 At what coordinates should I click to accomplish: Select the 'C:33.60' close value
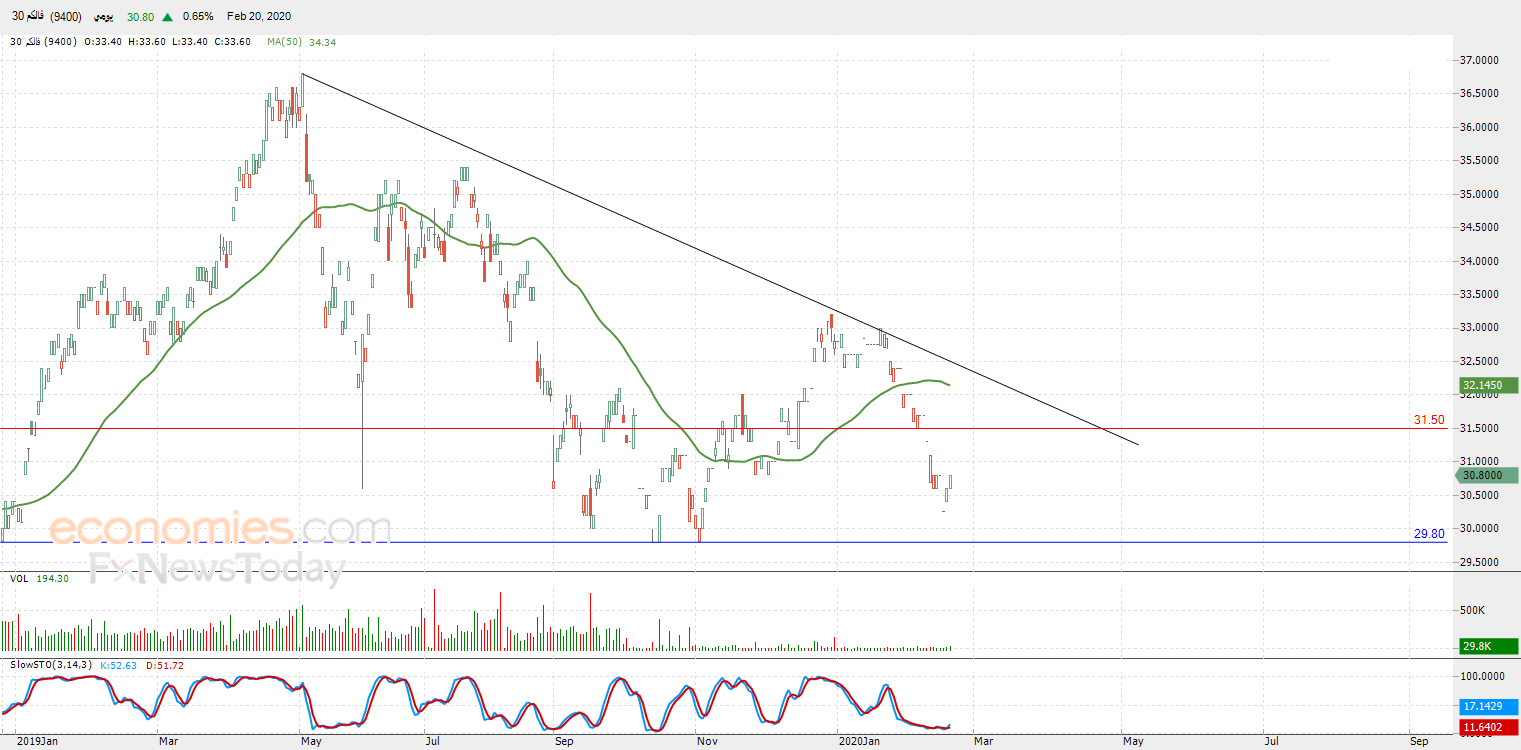click(x=235, y=42)
